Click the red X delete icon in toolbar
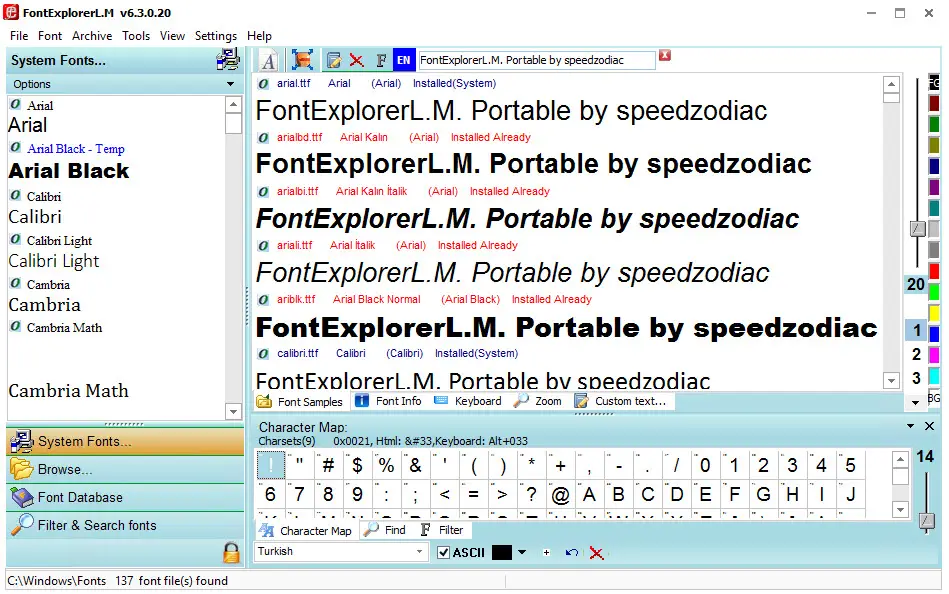 click(356, 60)
